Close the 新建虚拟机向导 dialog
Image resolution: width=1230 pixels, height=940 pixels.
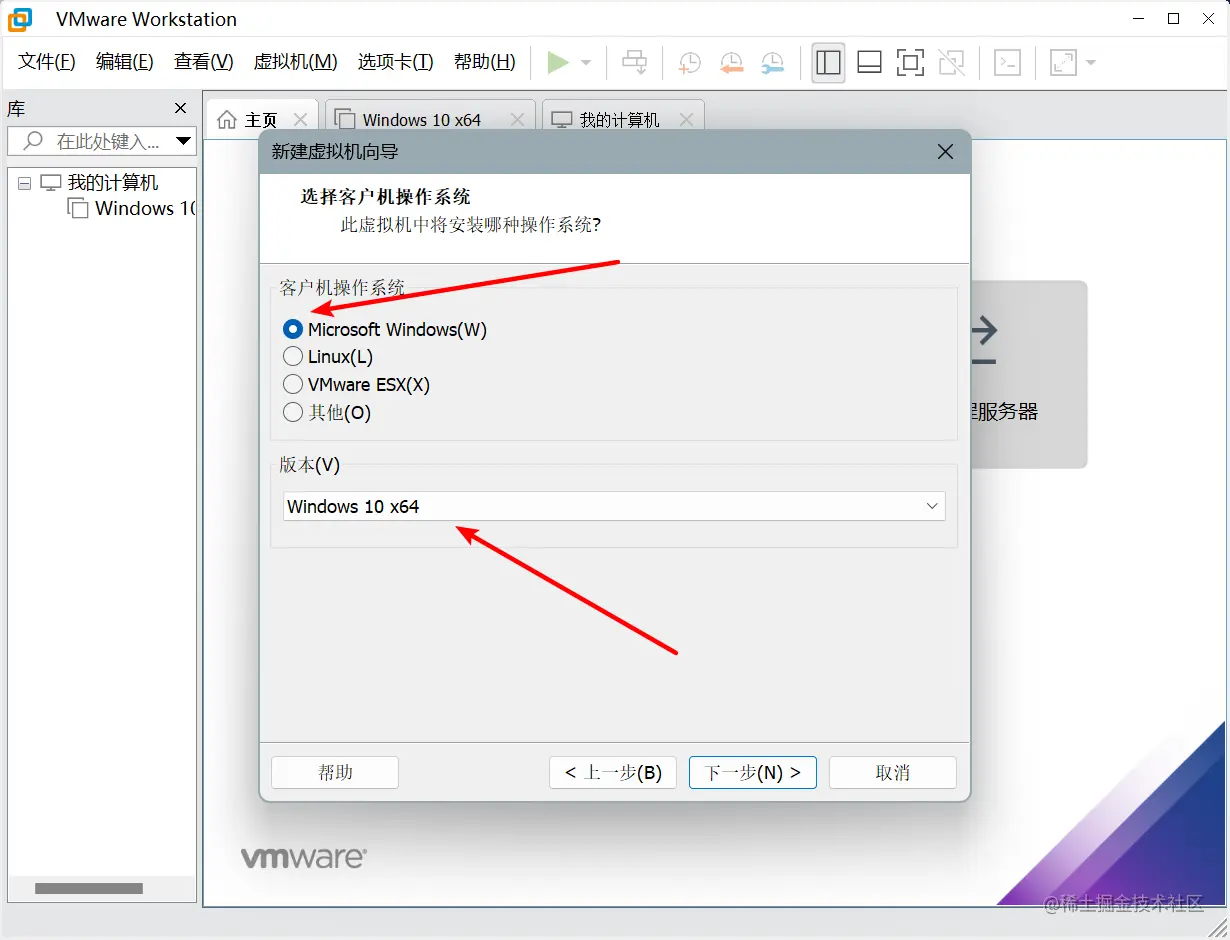click(945, 152)
